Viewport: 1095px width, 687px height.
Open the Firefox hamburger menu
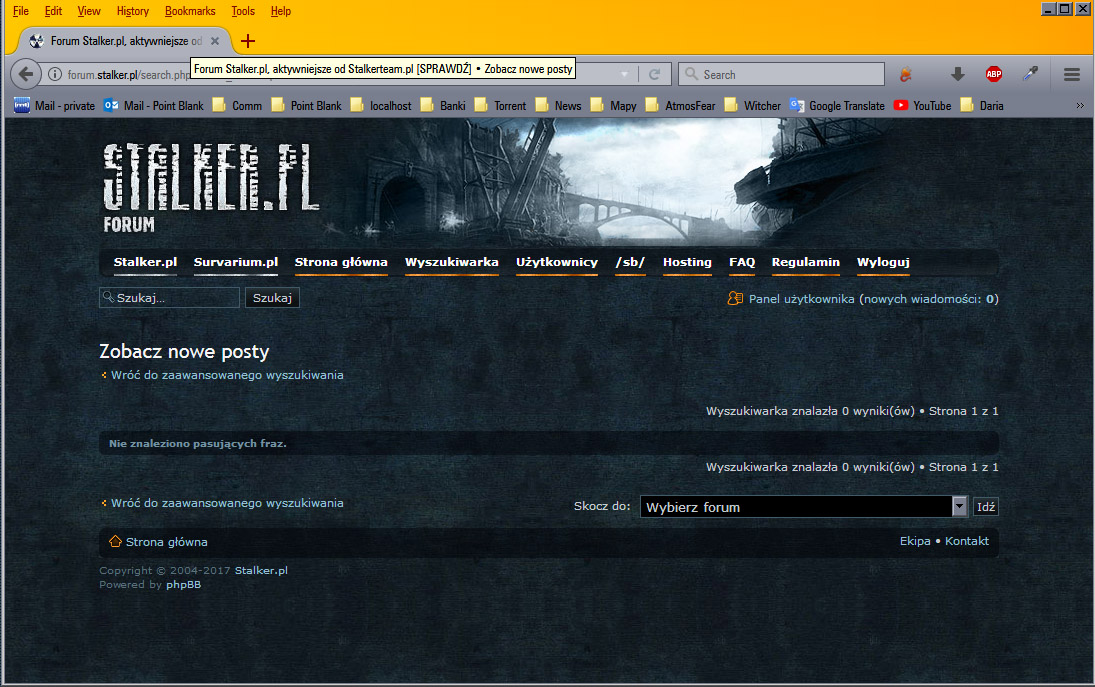coord(1072,74)
